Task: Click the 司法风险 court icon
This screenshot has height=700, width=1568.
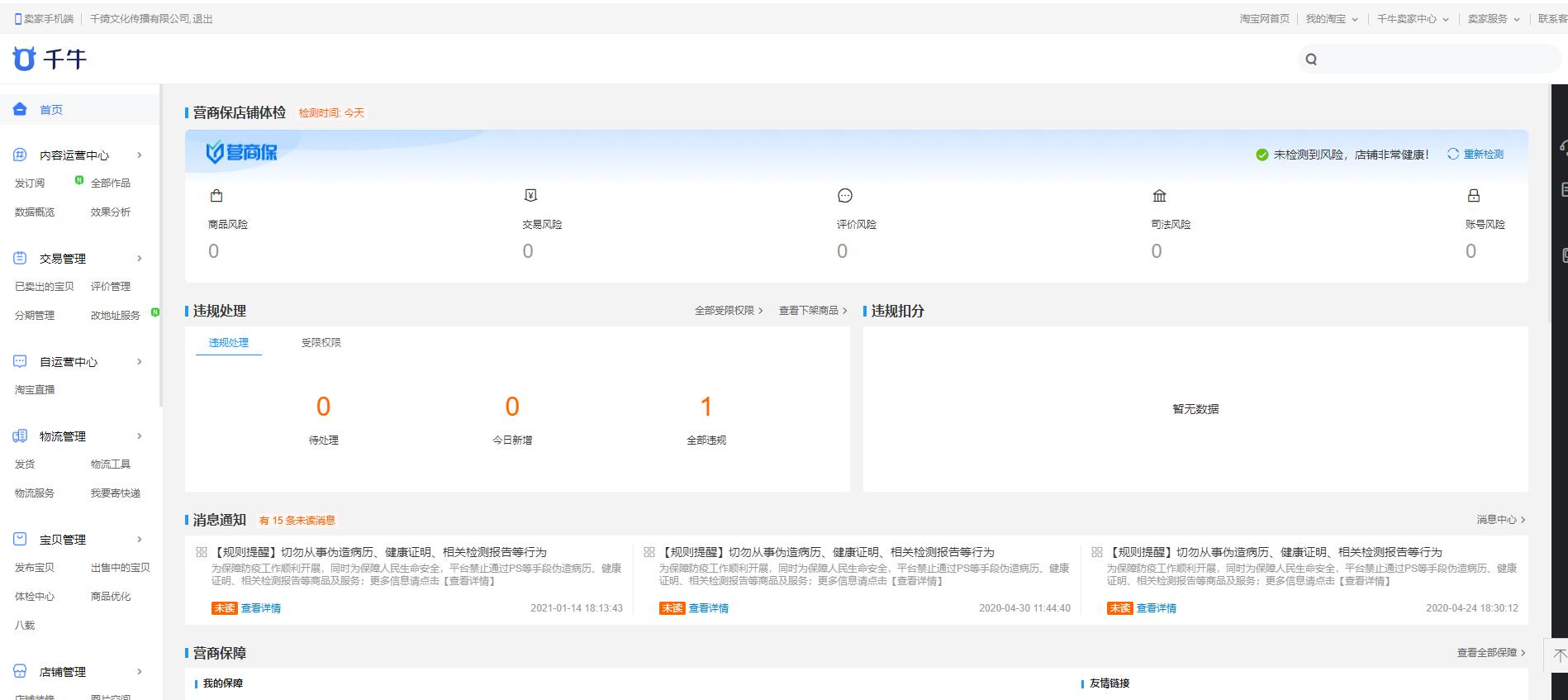Action: [1160, 196]
